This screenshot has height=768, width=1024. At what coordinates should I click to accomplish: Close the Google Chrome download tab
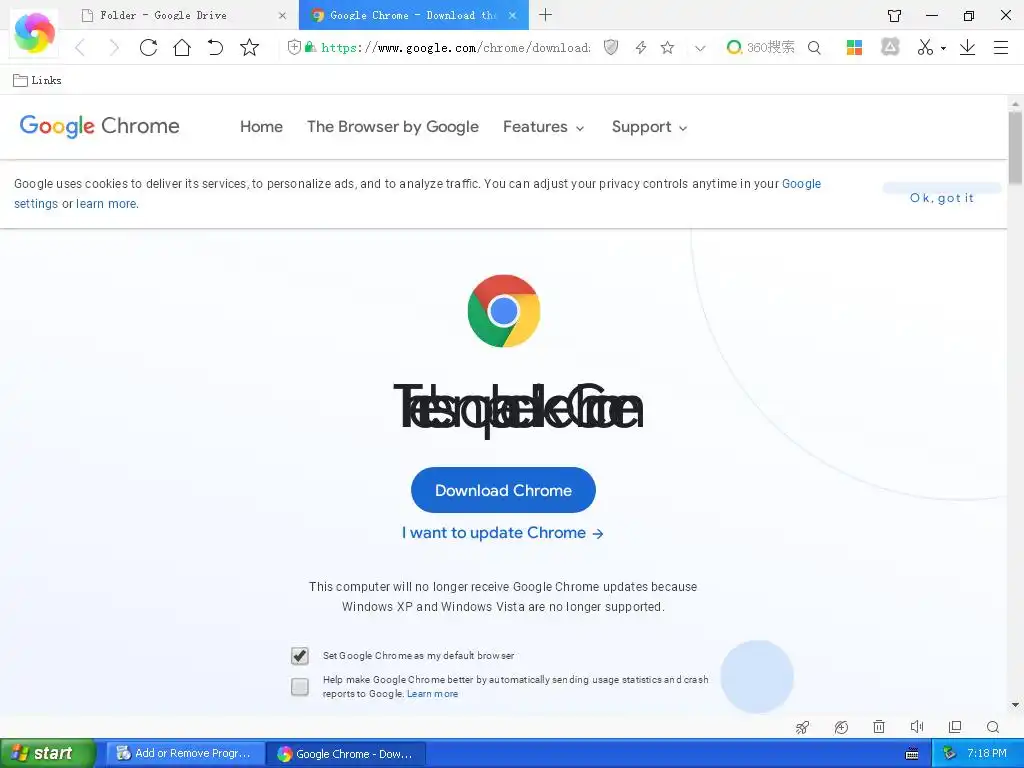pos(513,16)
